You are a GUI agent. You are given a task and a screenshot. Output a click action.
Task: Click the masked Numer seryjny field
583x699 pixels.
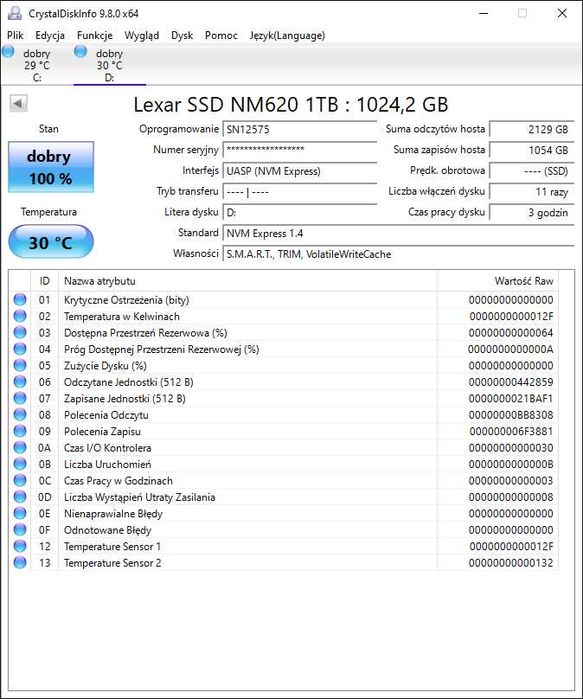tap(300, 150)
